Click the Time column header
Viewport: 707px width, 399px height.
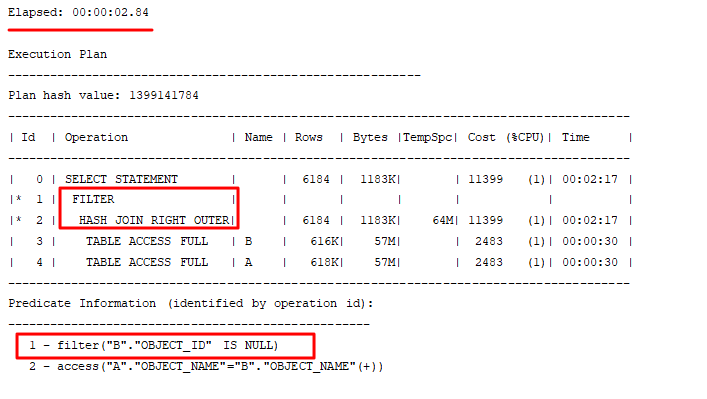575,137
